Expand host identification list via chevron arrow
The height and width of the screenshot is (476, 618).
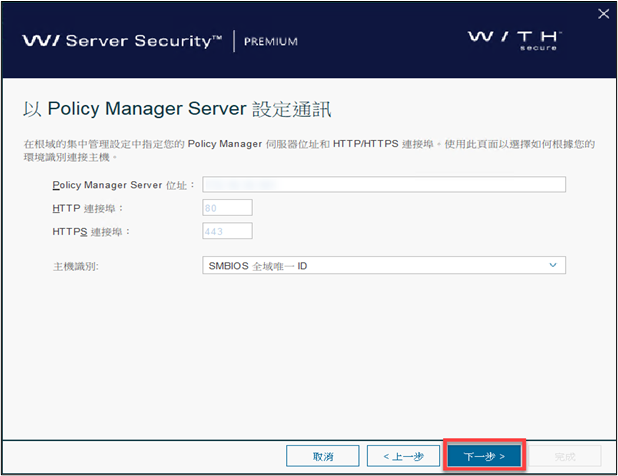coord(553,265)
